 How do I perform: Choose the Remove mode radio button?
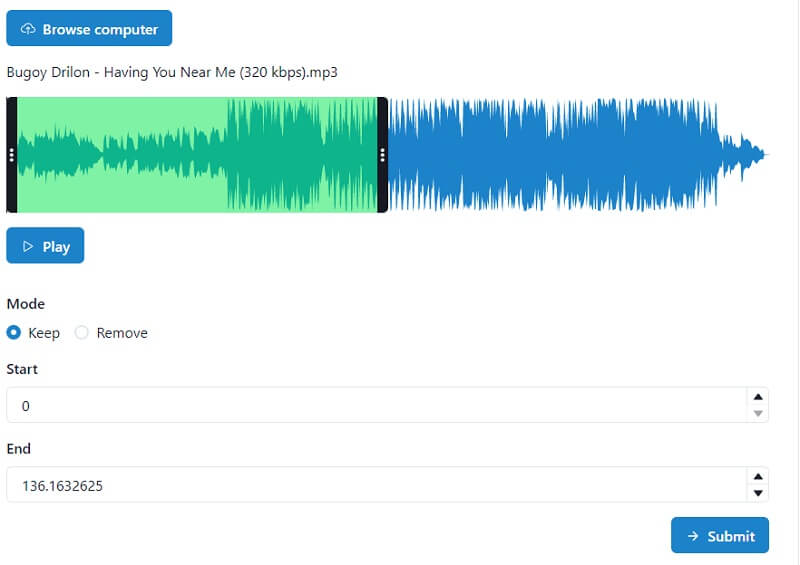click(x=82, y=333)
